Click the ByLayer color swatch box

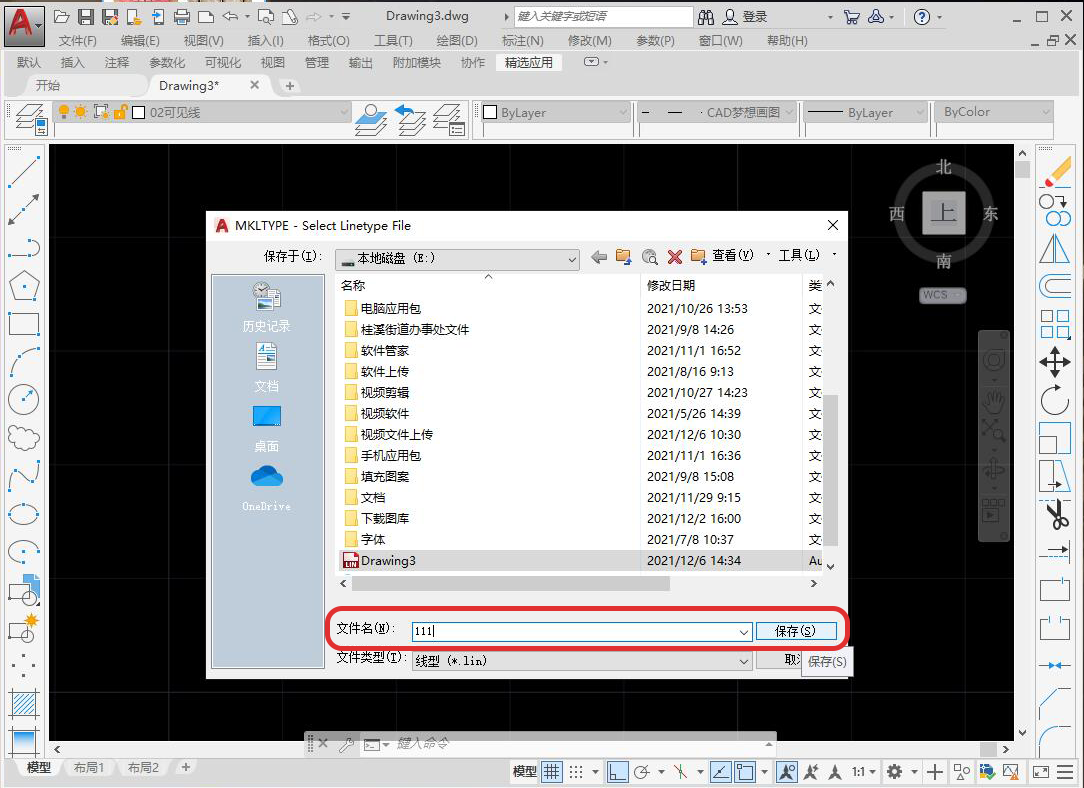click(490, 112)
